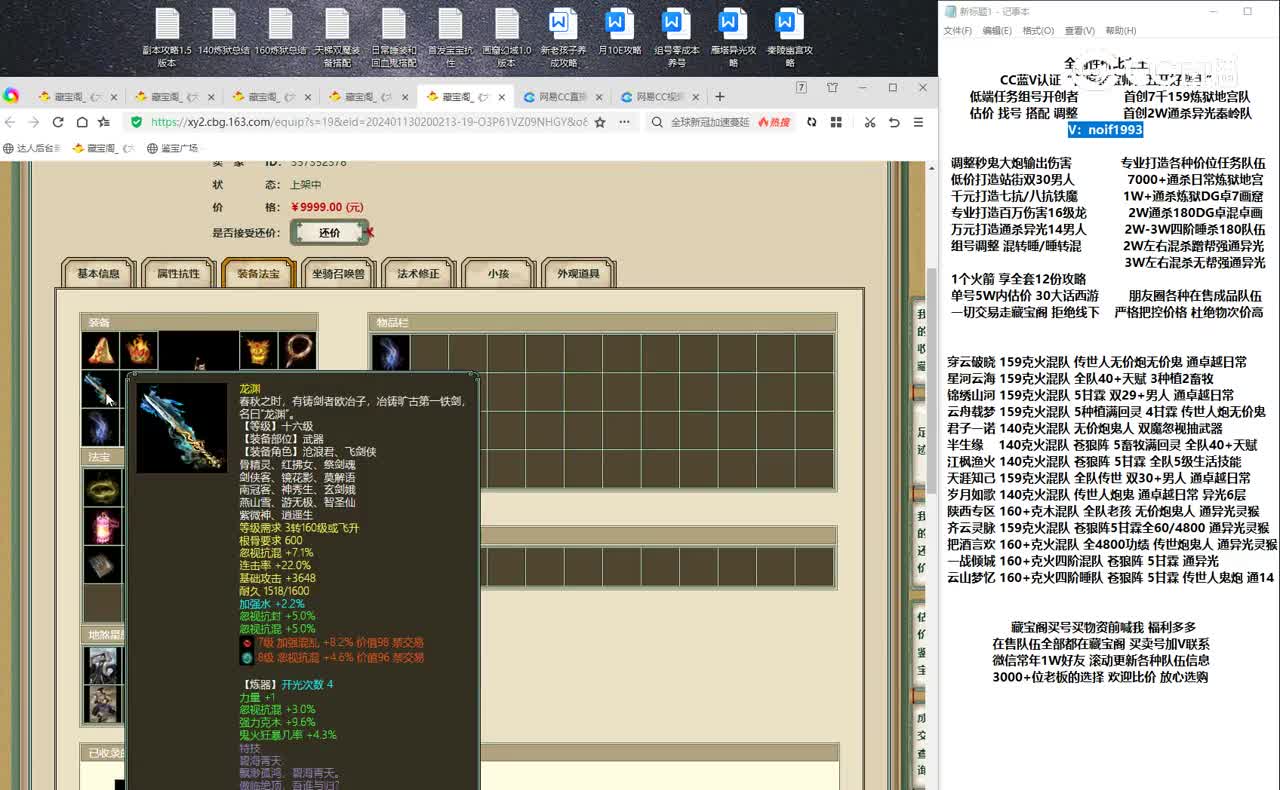Open desktop file 画窟幻域1.0版本
The width and height of the screenshot is (1280, 790).
pyautogui.click(x=507, y=38)
